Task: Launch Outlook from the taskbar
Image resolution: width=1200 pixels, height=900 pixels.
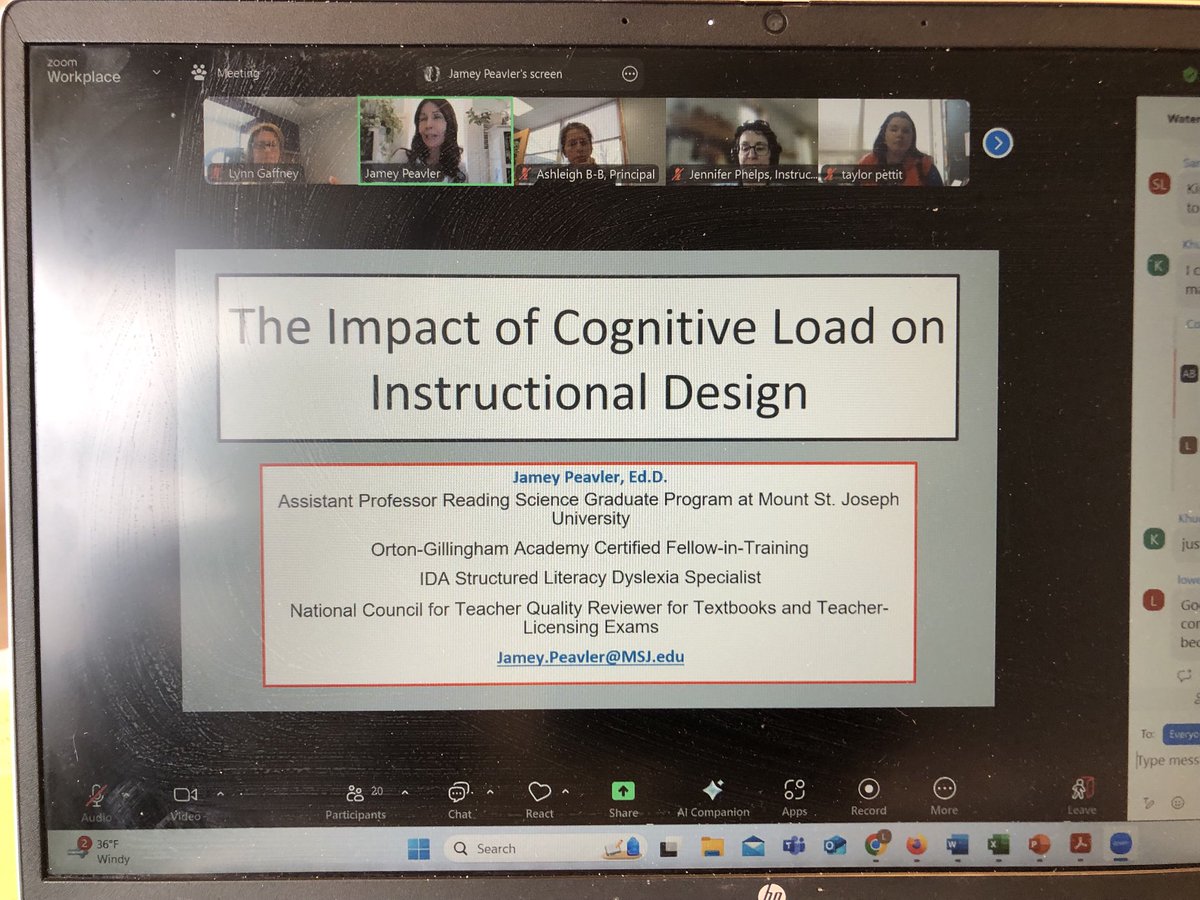Action: pyautogui.click(x=835, y=848)
